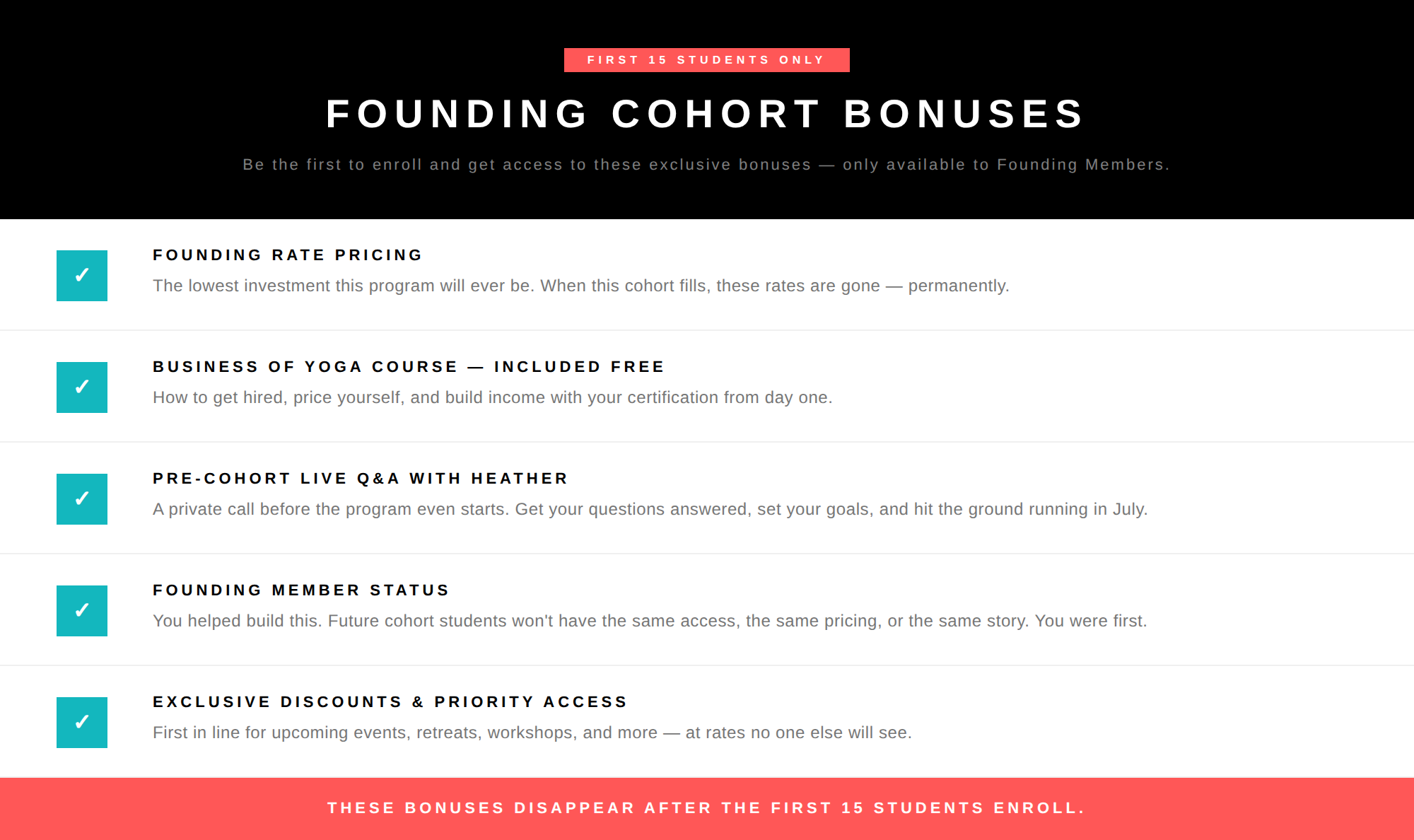Select the 'Founding Member Status' title
This screenshot has height=840, width=1414.
[x=300, y=590]
